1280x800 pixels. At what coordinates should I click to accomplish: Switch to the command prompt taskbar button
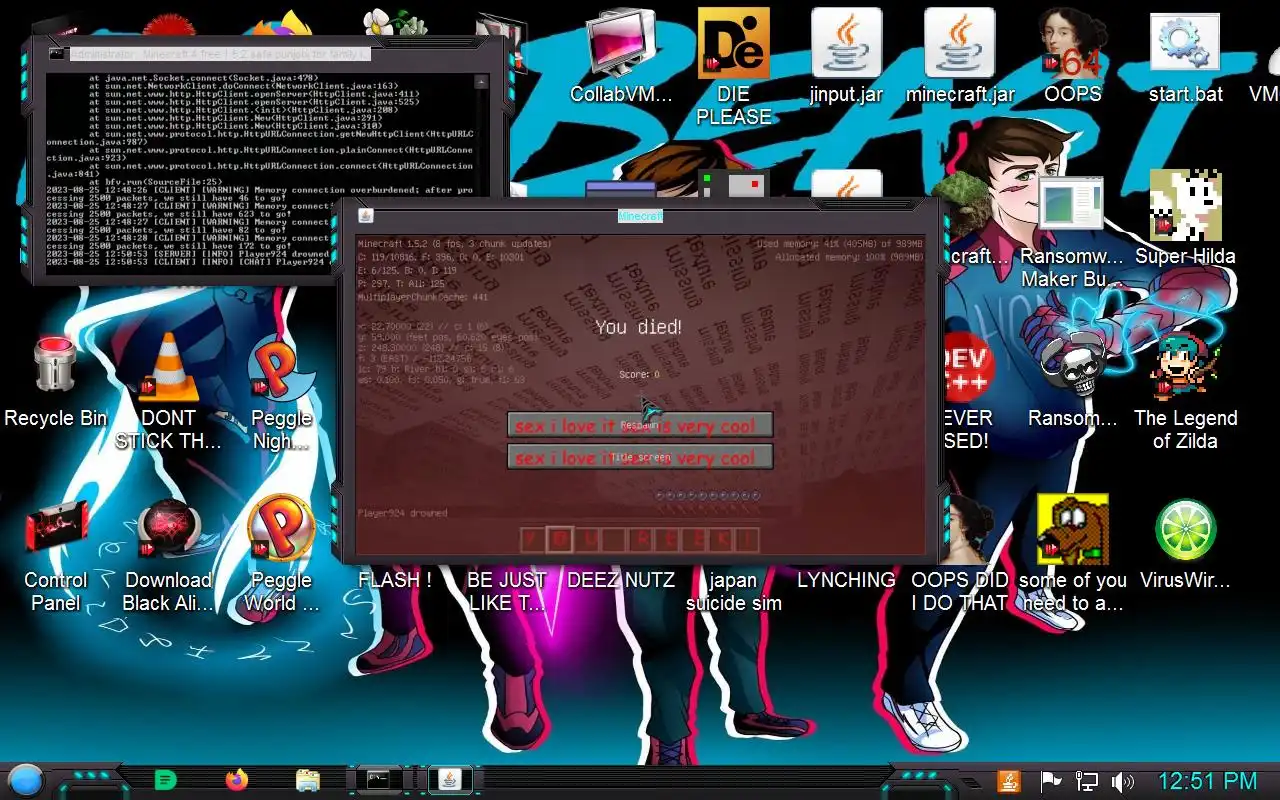[378, 780]
